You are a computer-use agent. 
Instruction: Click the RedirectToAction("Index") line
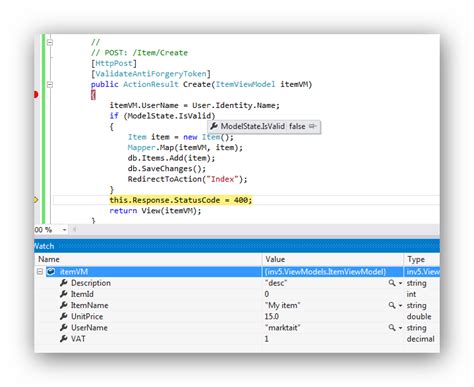pyautogui.click(x=187, y=179)
